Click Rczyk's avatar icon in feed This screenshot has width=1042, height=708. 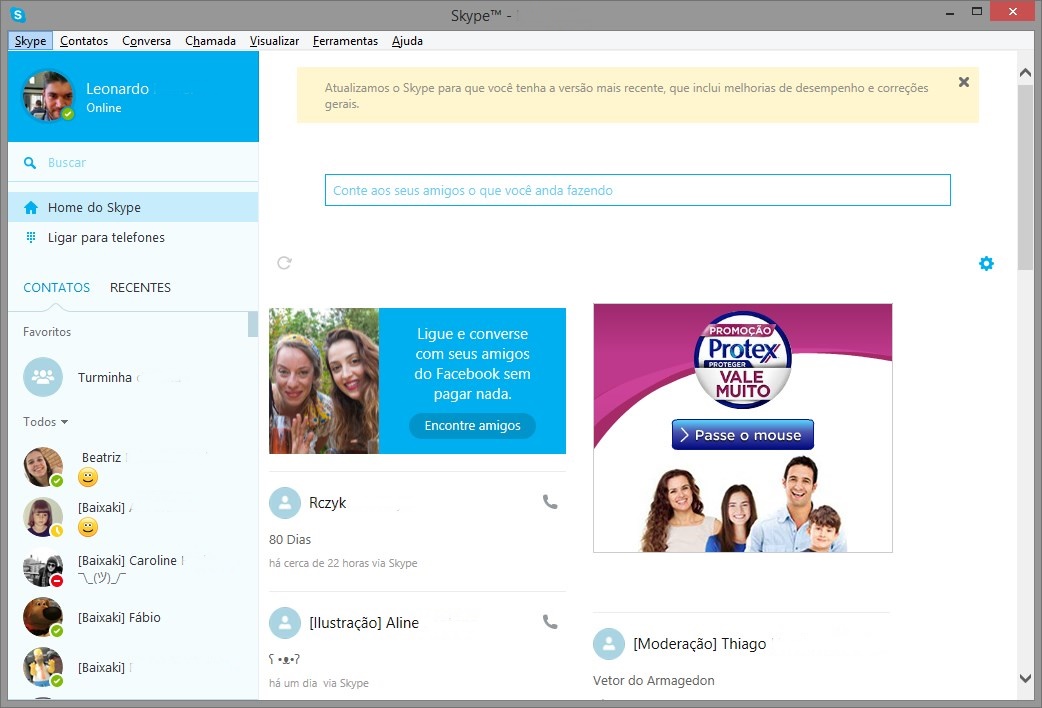pos(285,503)
